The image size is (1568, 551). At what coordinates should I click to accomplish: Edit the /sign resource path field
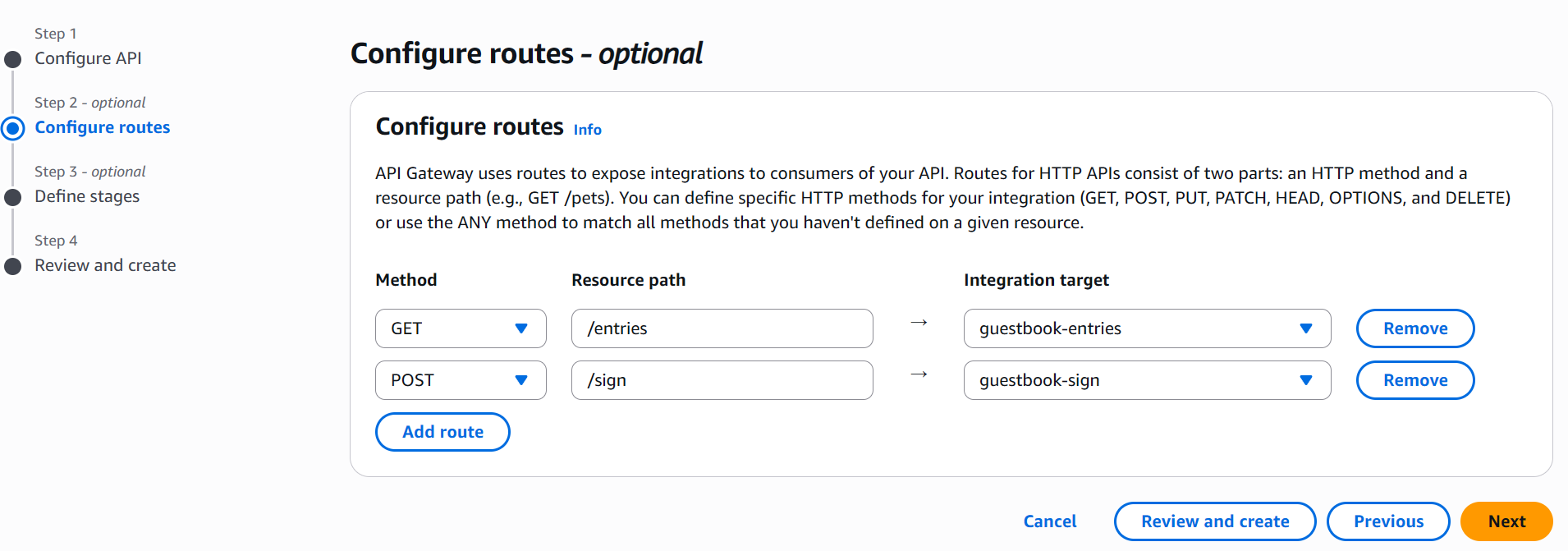[722, 380]
